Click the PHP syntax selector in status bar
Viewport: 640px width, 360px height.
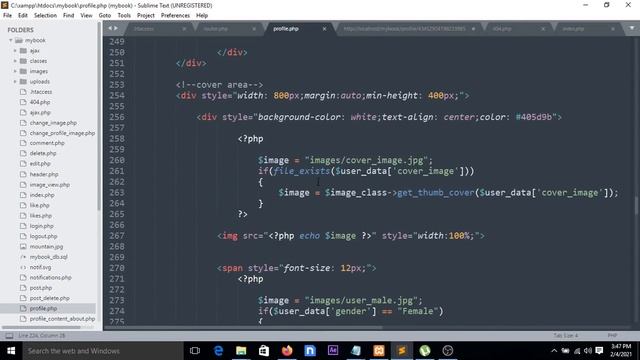click(x=612, y=336)
